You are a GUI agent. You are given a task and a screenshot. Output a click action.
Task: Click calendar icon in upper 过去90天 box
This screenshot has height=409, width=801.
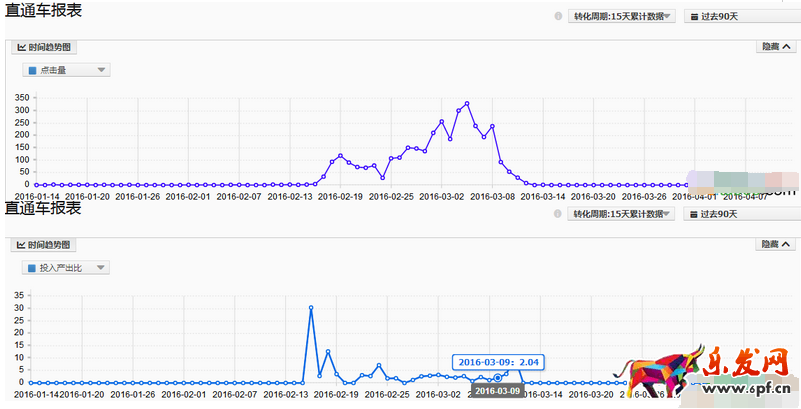(x=693, y=17)
